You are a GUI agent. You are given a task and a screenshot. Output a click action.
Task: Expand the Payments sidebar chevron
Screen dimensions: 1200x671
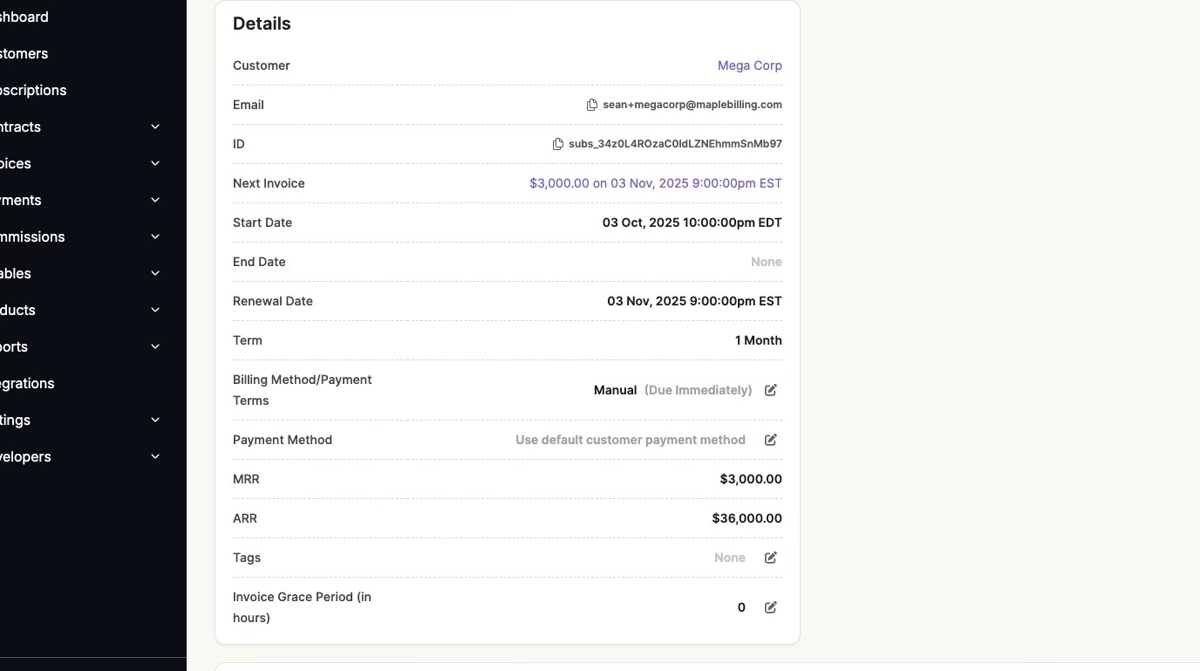click(x=155, y=200)
